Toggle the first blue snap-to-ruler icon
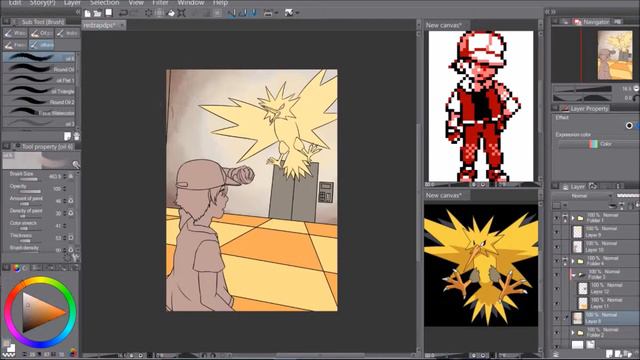640x360 pixels. tap(231, 13)
